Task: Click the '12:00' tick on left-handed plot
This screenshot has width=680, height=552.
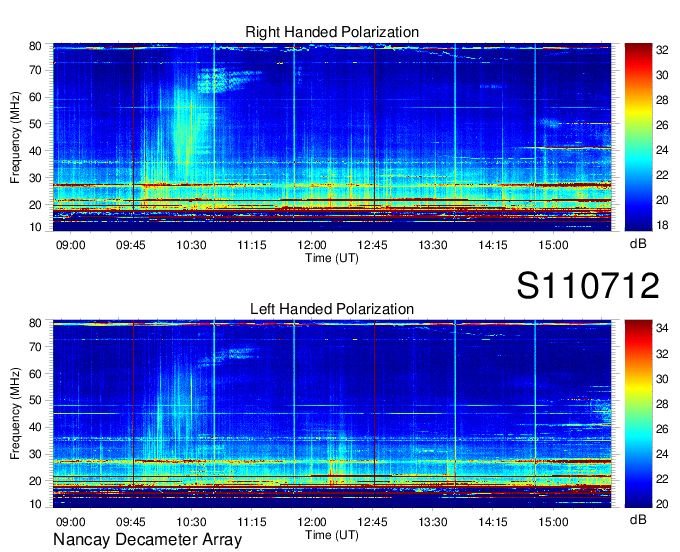Action: coord(312,522)
